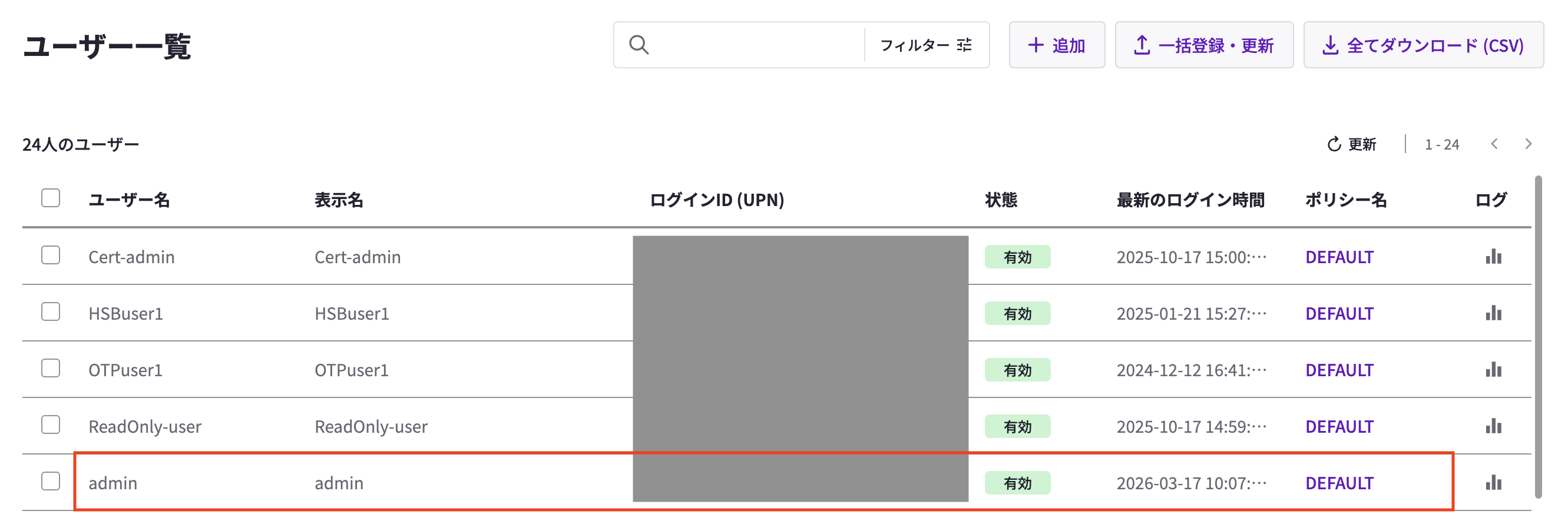Open log chart for admin
The image size is (1568, 524).
pos(1494,483)
